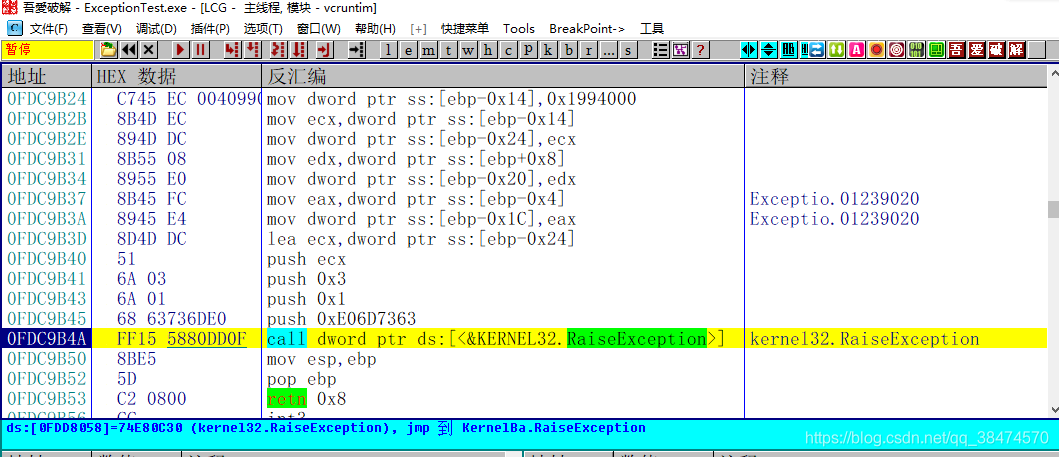
Task: Show executable modules with the e button
Action: 409,49
